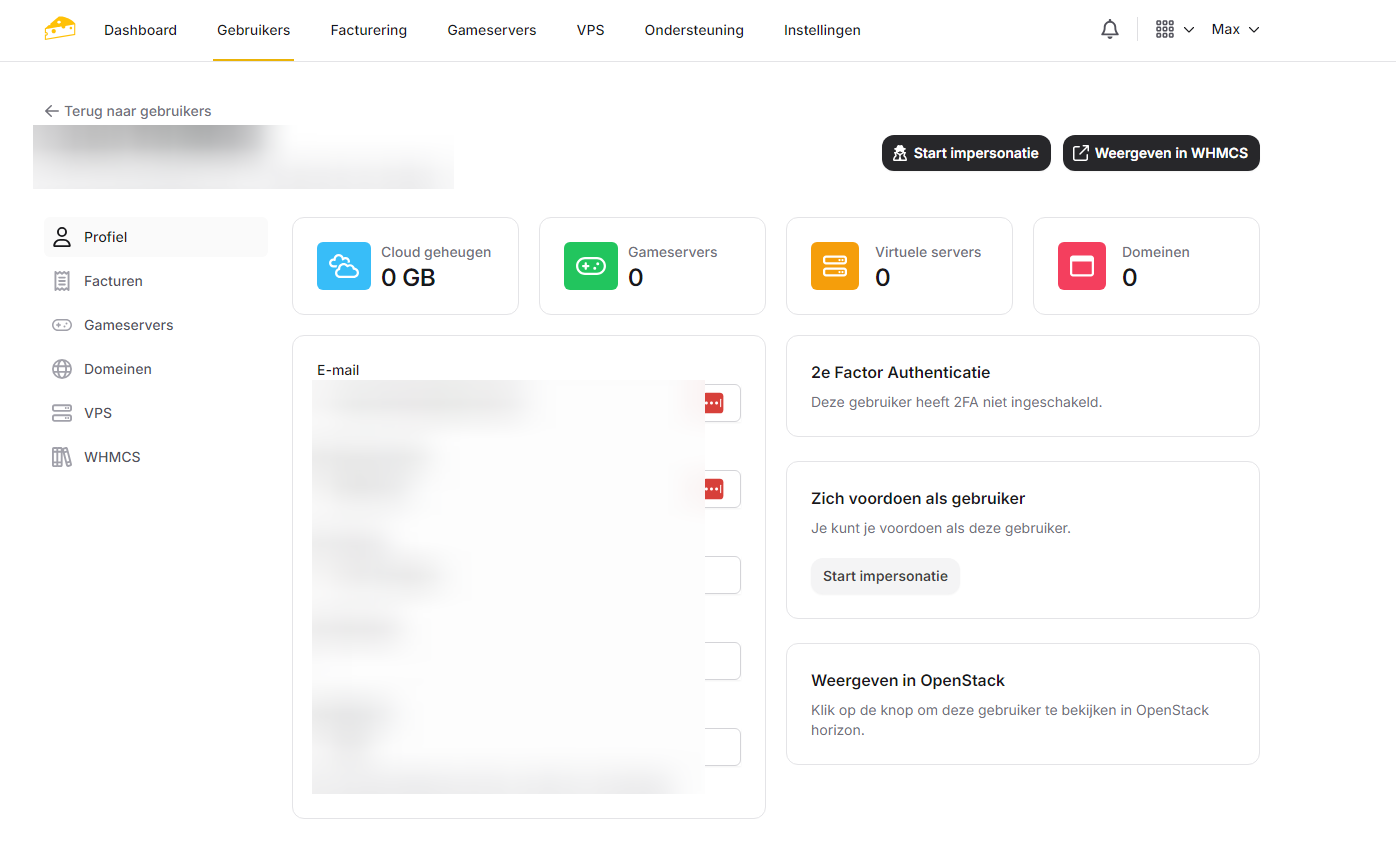The height and width of the screenshot is (849, 1396).
Task: Select Facturen in the sidebar
Action: point(113,281)
